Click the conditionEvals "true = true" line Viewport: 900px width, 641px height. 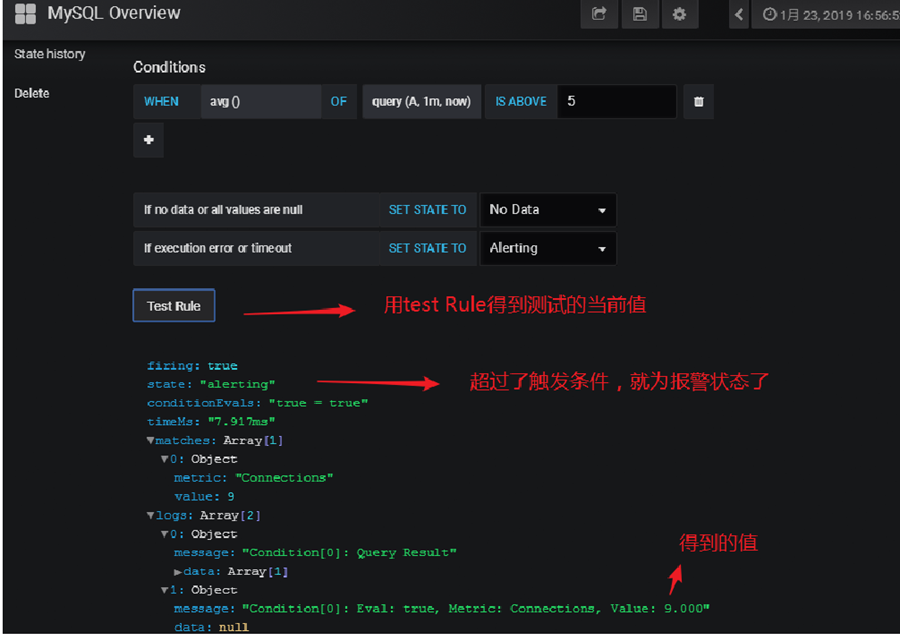[257, 403]
